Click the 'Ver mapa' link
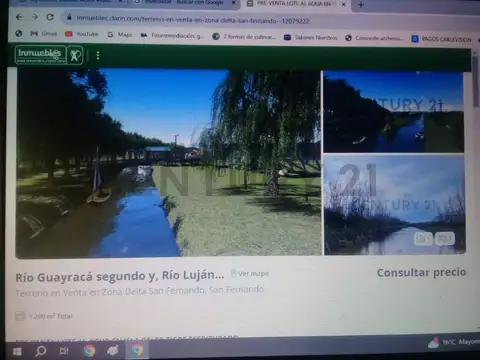The height and width of the screenshot is (360, 480). tap(250, 274)
